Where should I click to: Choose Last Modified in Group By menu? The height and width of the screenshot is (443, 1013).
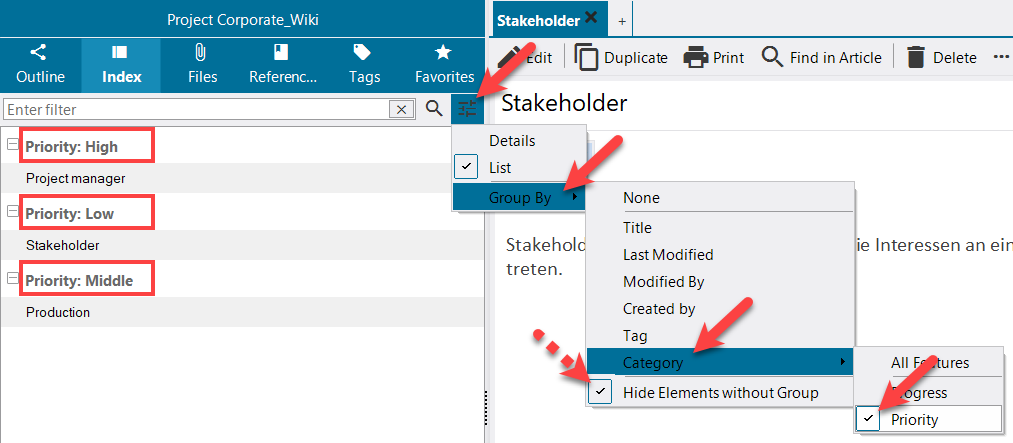(x=668, y=255)
